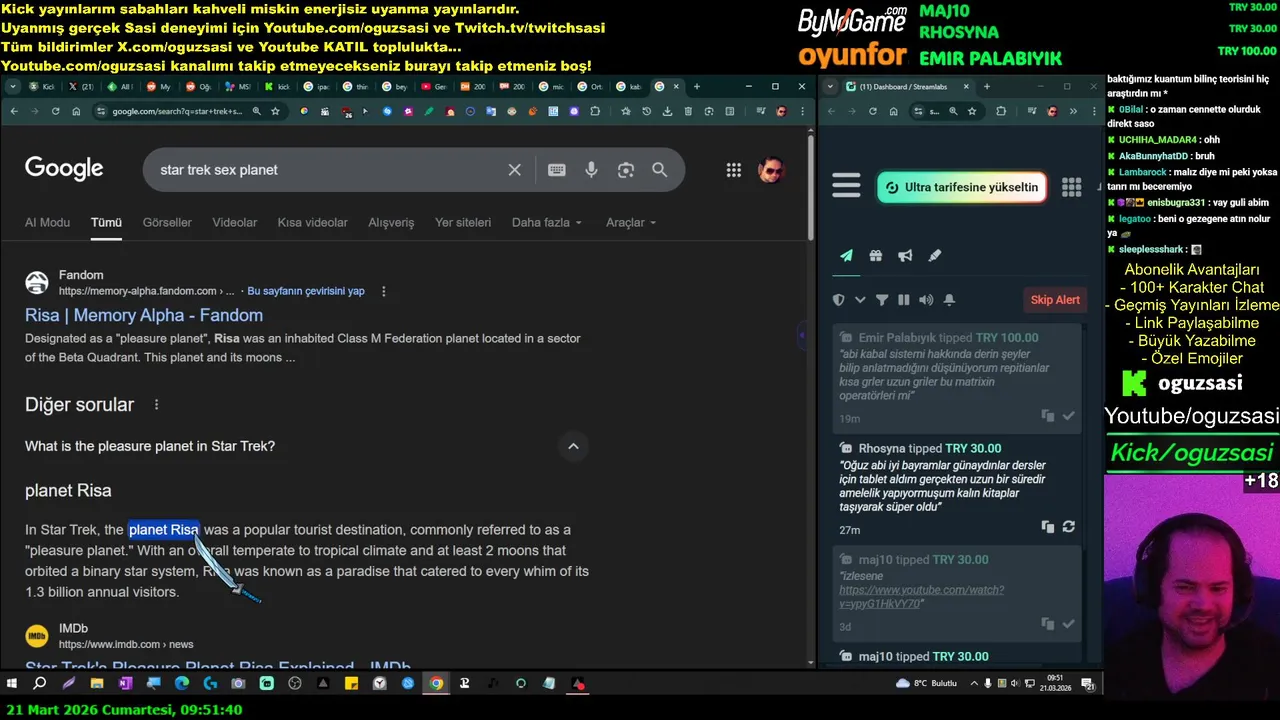Switch to Videolar search tab

[x=235, y=222]
